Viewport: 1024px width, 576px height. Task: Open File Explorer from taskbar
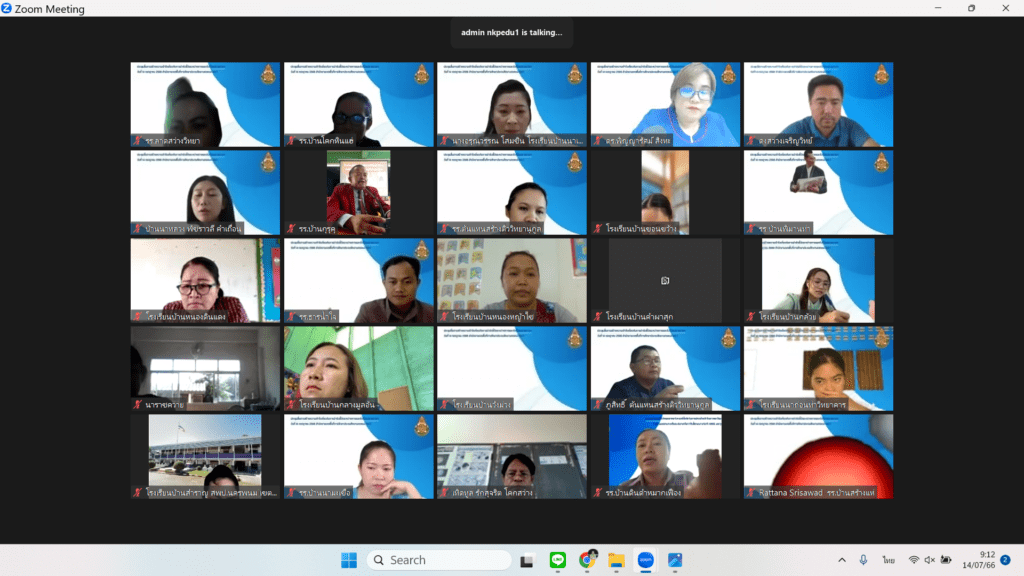tap(616, 560)
